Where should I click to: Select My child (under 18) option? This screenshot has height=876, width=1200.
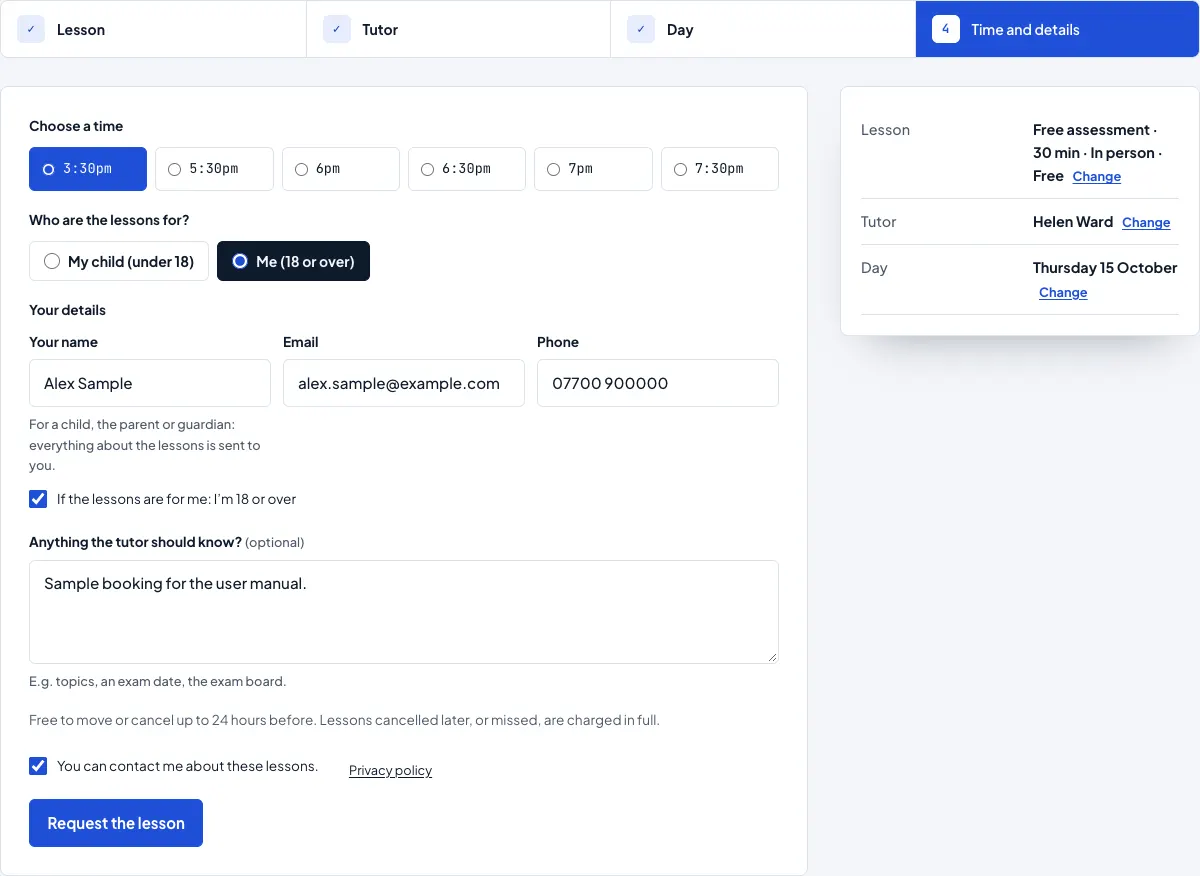click(119, 261)
